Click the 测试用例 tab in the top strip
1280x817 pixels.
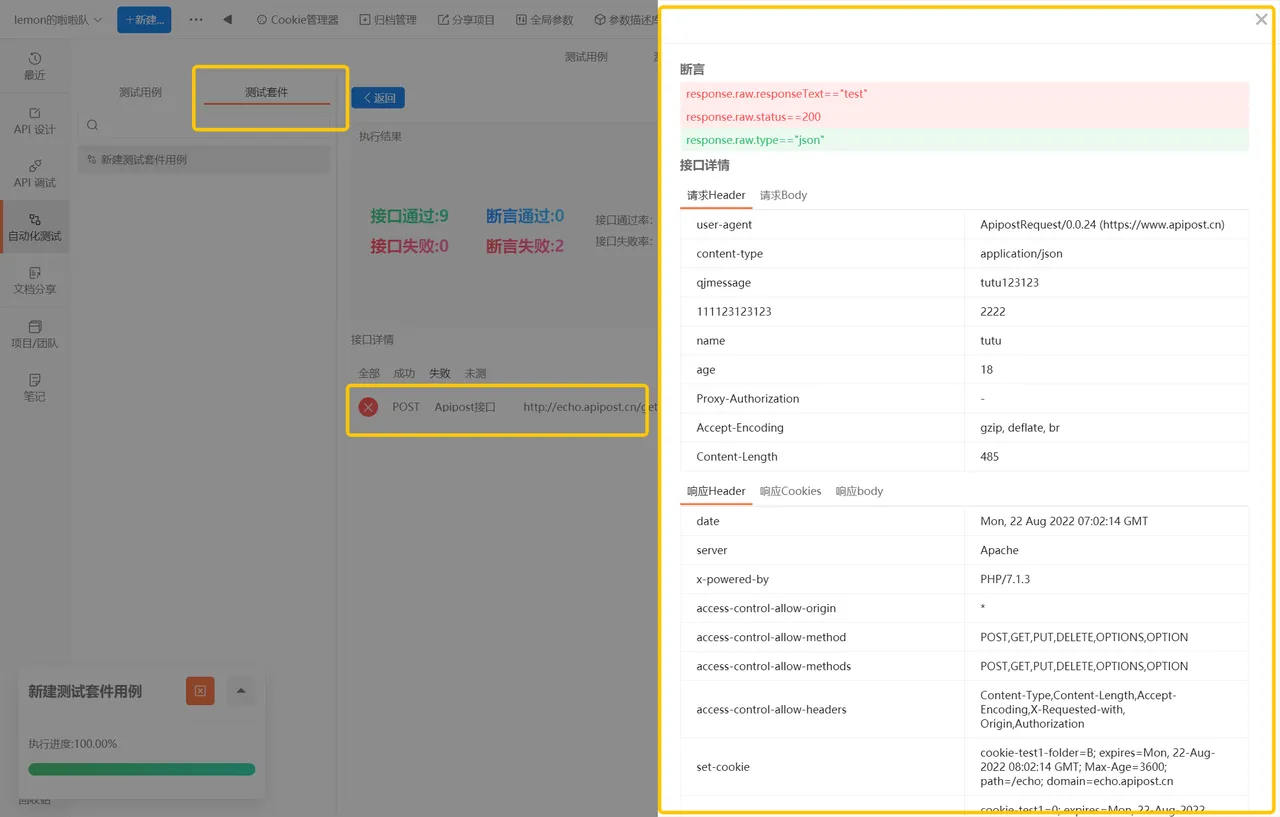586,57
